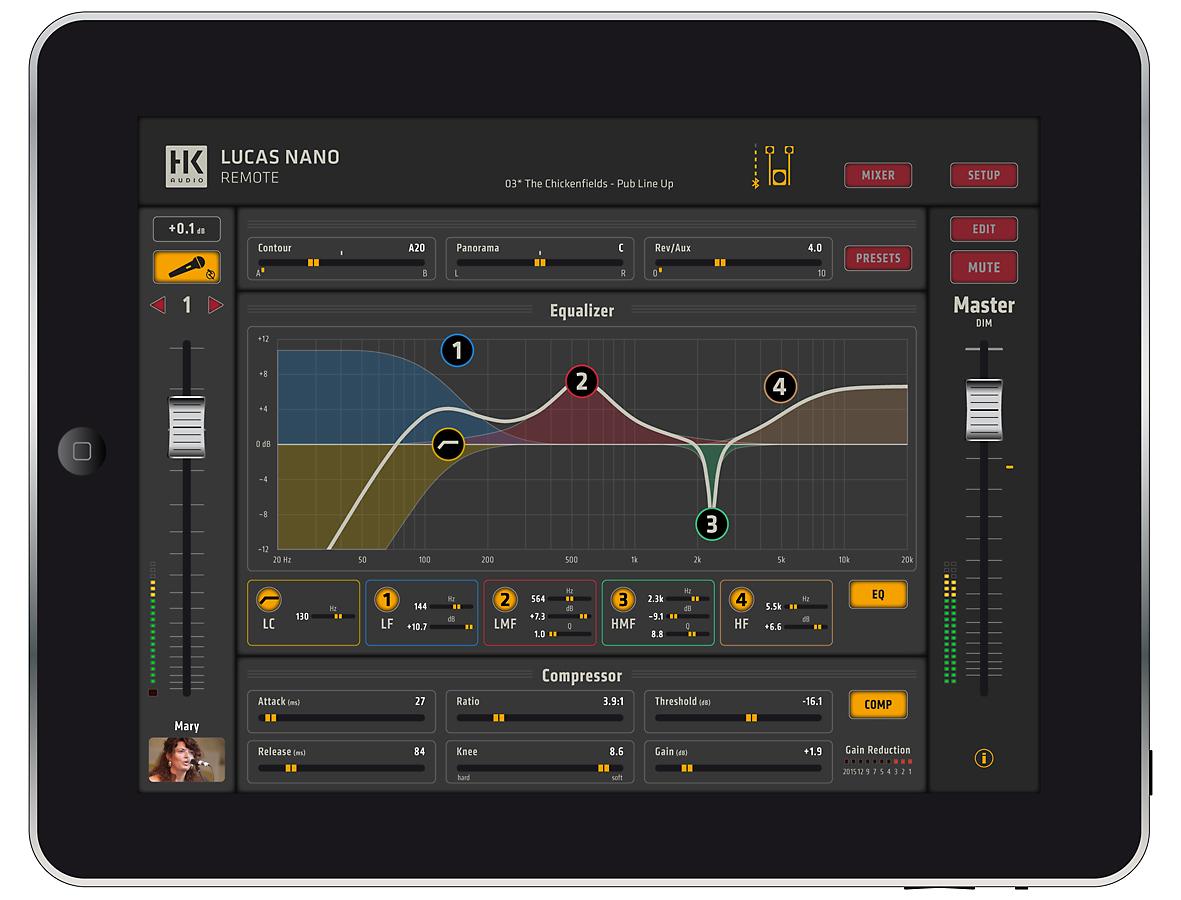
Task: Click the Bluetooth speaker connection icon
Action: (774, 166)
